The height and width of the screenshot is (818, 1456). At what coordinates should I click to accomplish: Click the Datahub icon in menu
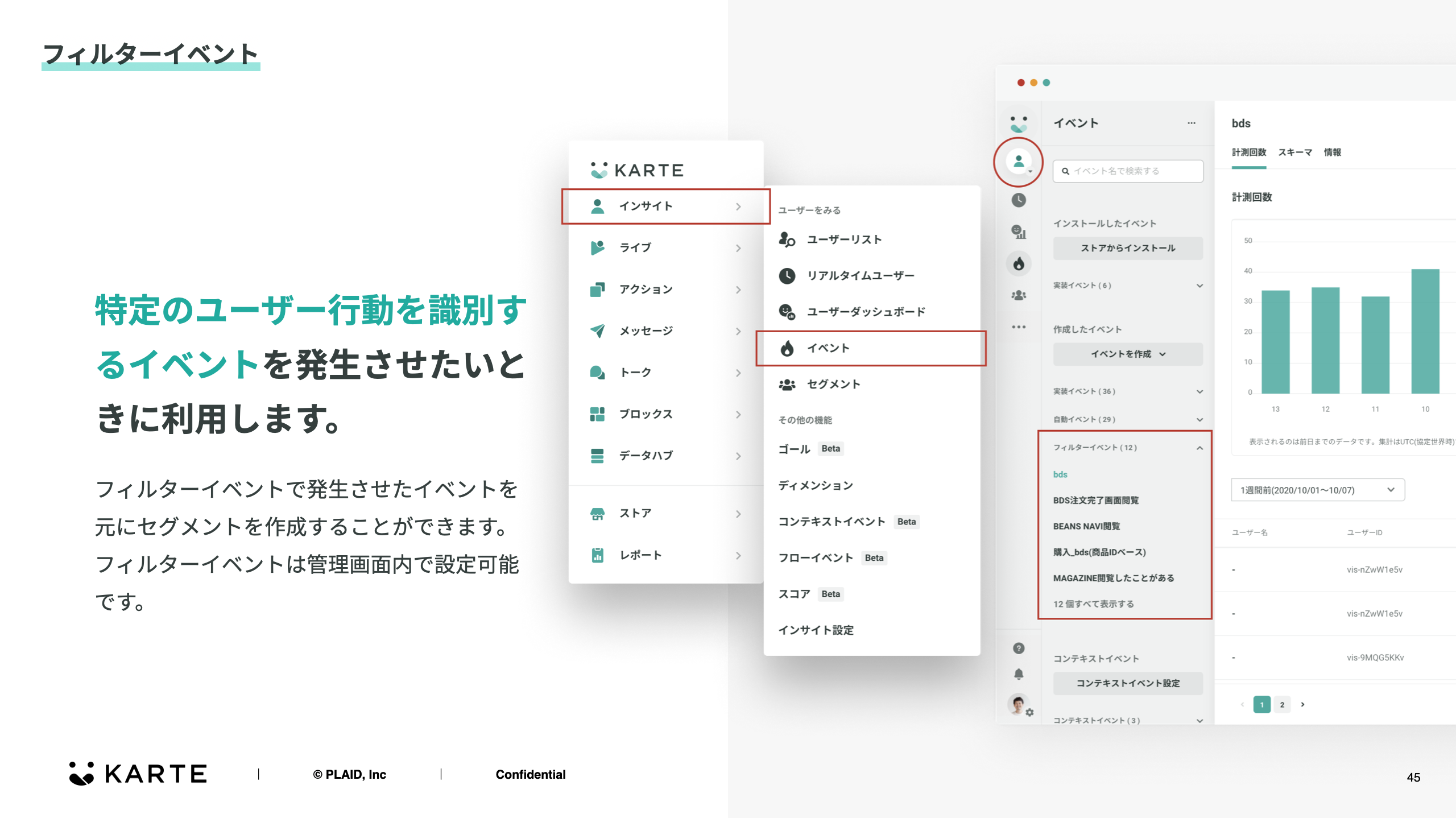(597, 456)
